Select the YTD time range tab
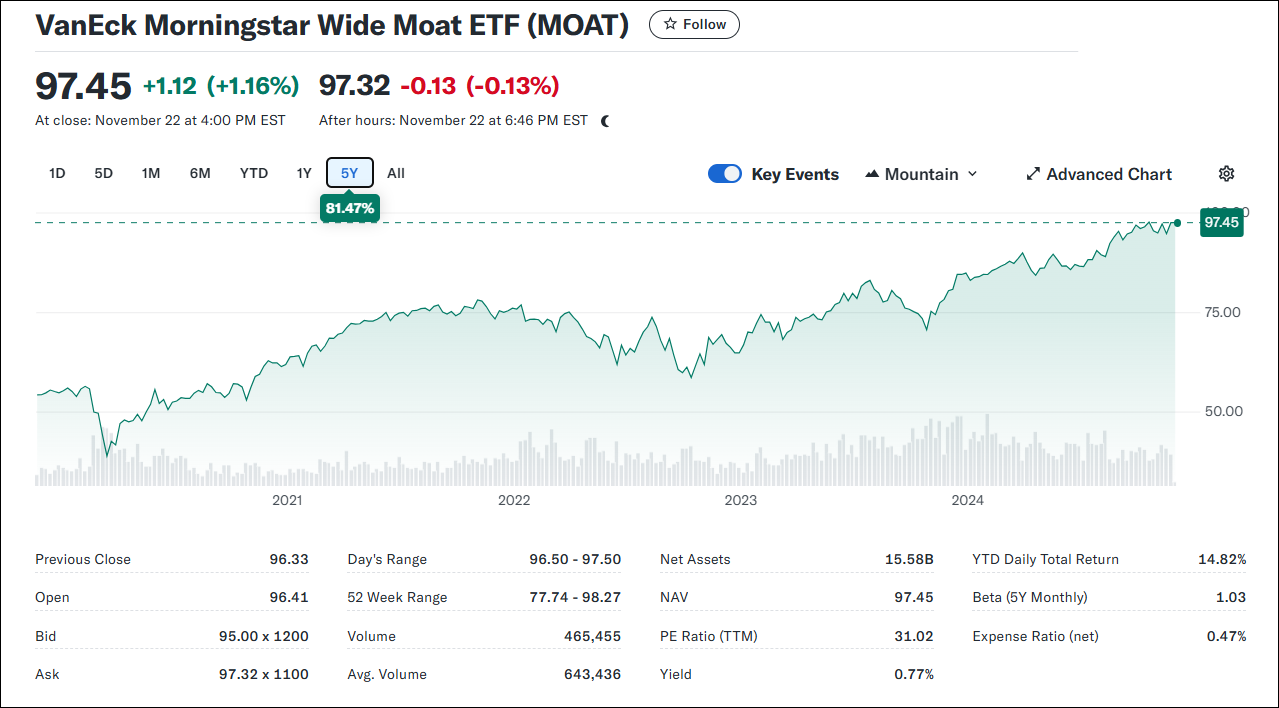 [x=253, y=172]
